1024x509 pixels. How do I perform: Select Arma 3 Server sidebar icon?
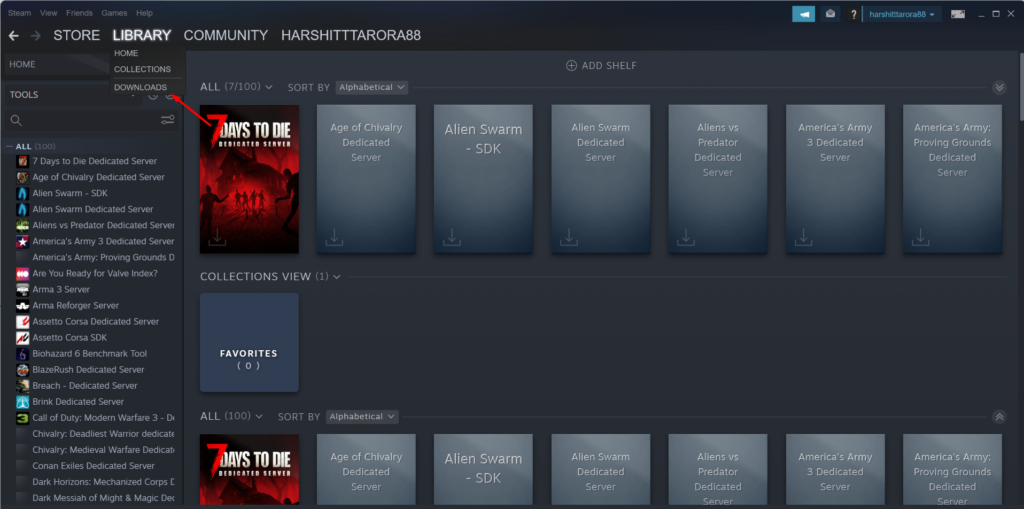[x=23, y=289]
